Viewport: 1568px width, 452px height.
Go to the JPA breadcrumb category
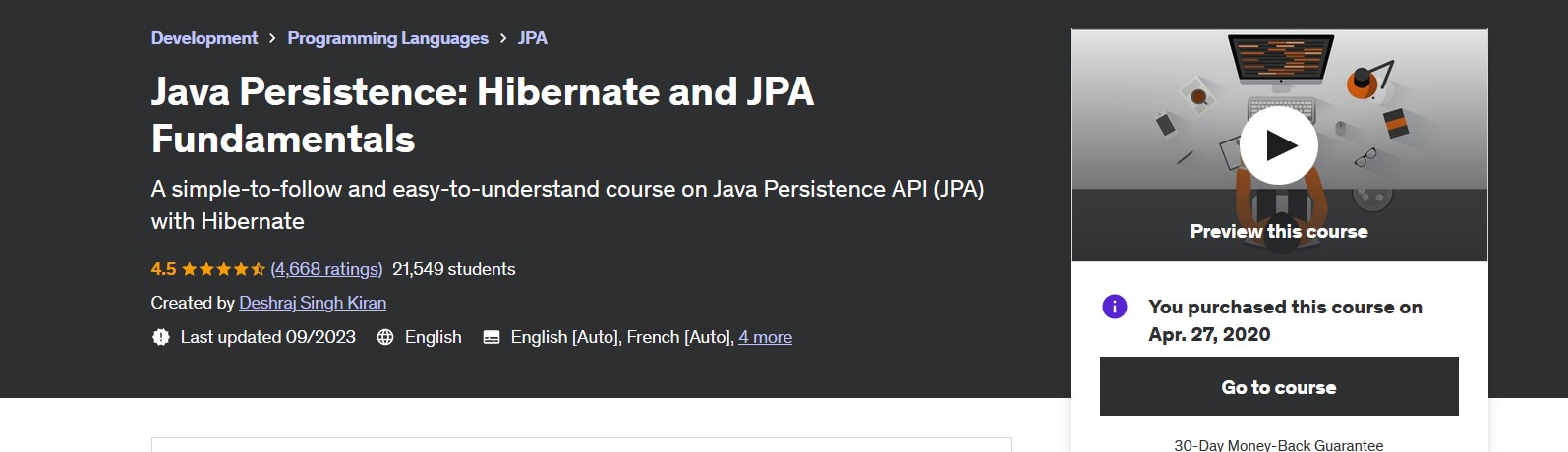[x=533, y=38]
